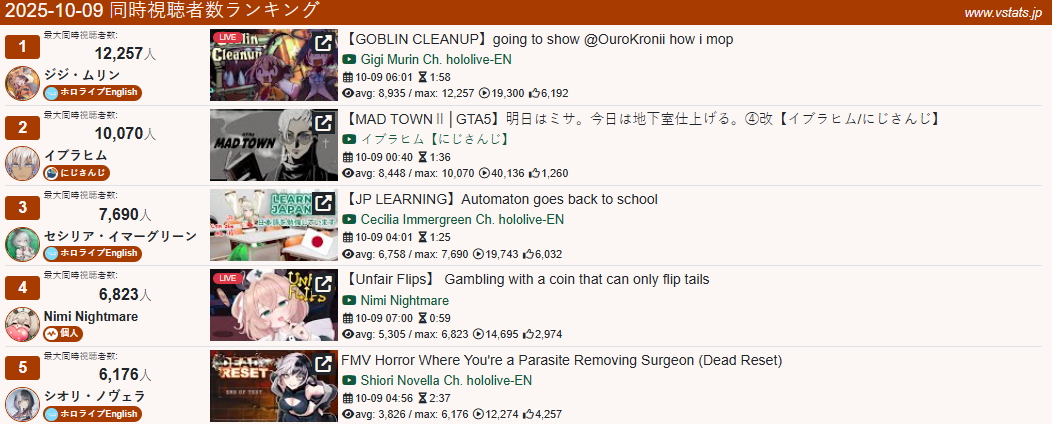Screen dimensions: 1058x424
Task: Click Ibrahim's round avatar icon
Action: (22, 163)
